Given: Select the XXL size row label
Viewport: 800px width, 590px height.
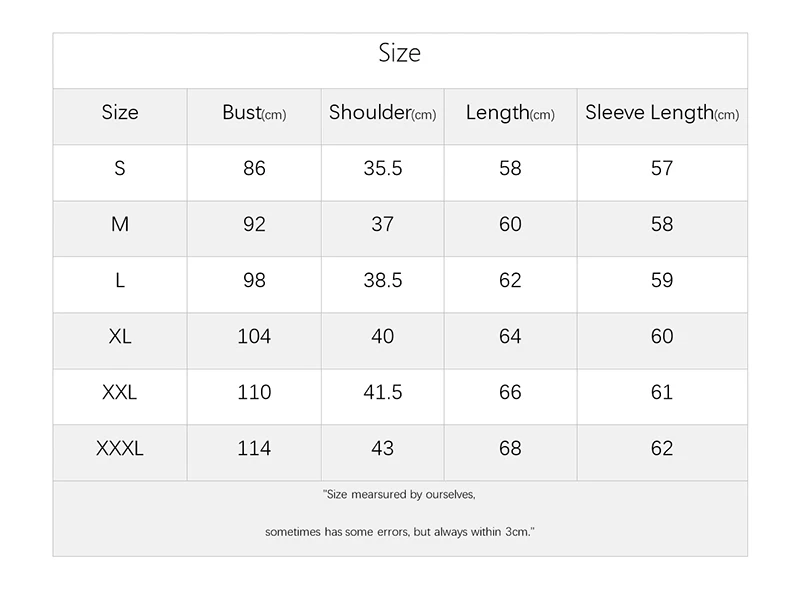Looking at the screenshot, I should (x=120, y=392).
